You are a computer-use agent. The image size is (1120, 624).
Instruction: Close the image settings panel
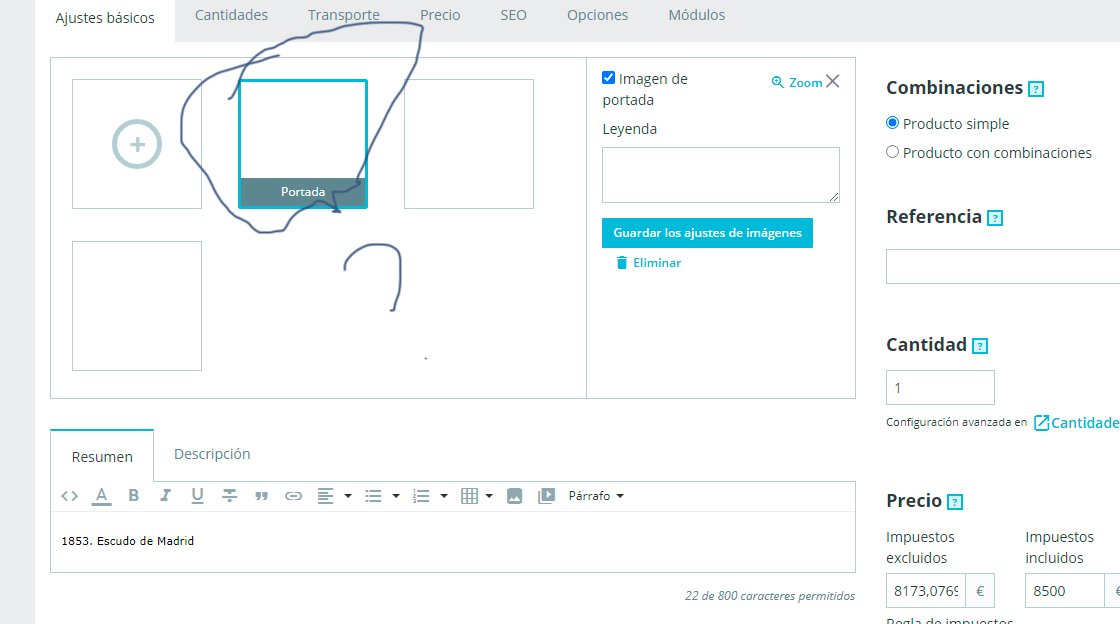(x=832, y=81)
